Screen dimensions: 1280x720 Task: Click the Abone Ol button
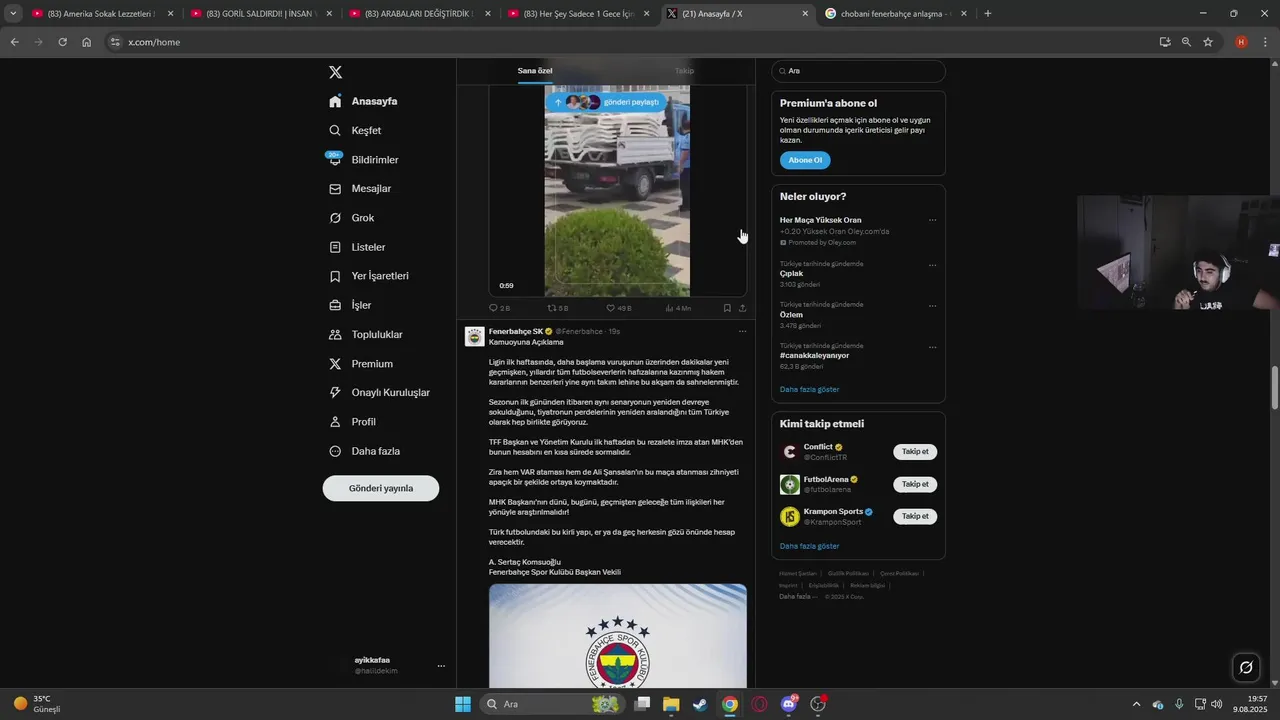coord(805,160)
